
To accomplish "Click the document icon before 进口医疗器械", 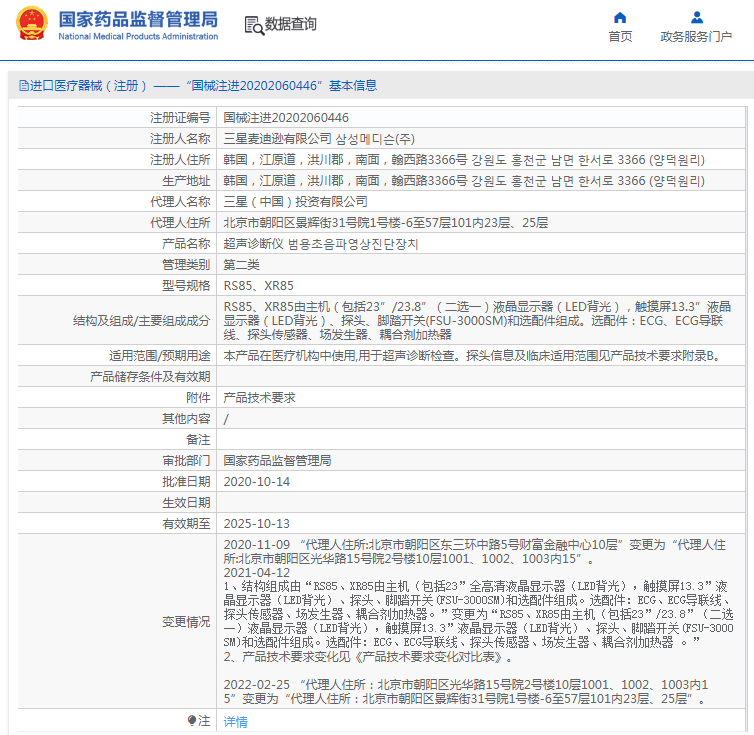I will pyautogui.click(x=23, y=86).
